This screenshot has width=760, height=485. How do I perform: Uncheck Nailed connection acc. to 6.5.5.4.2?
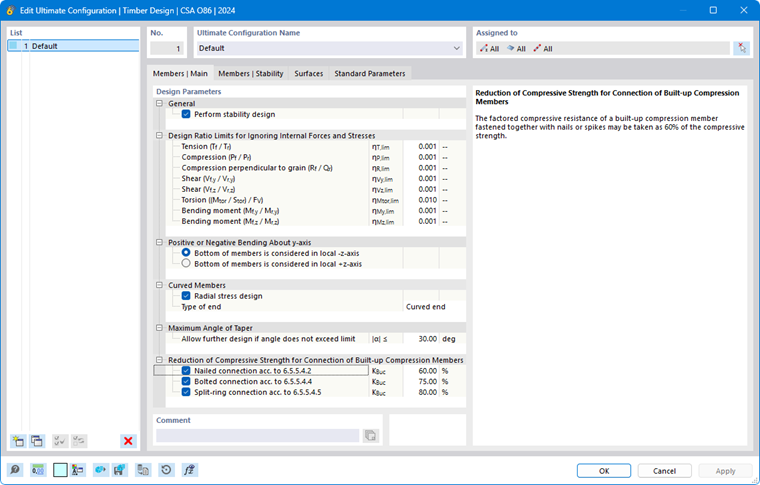pos(186,371)
